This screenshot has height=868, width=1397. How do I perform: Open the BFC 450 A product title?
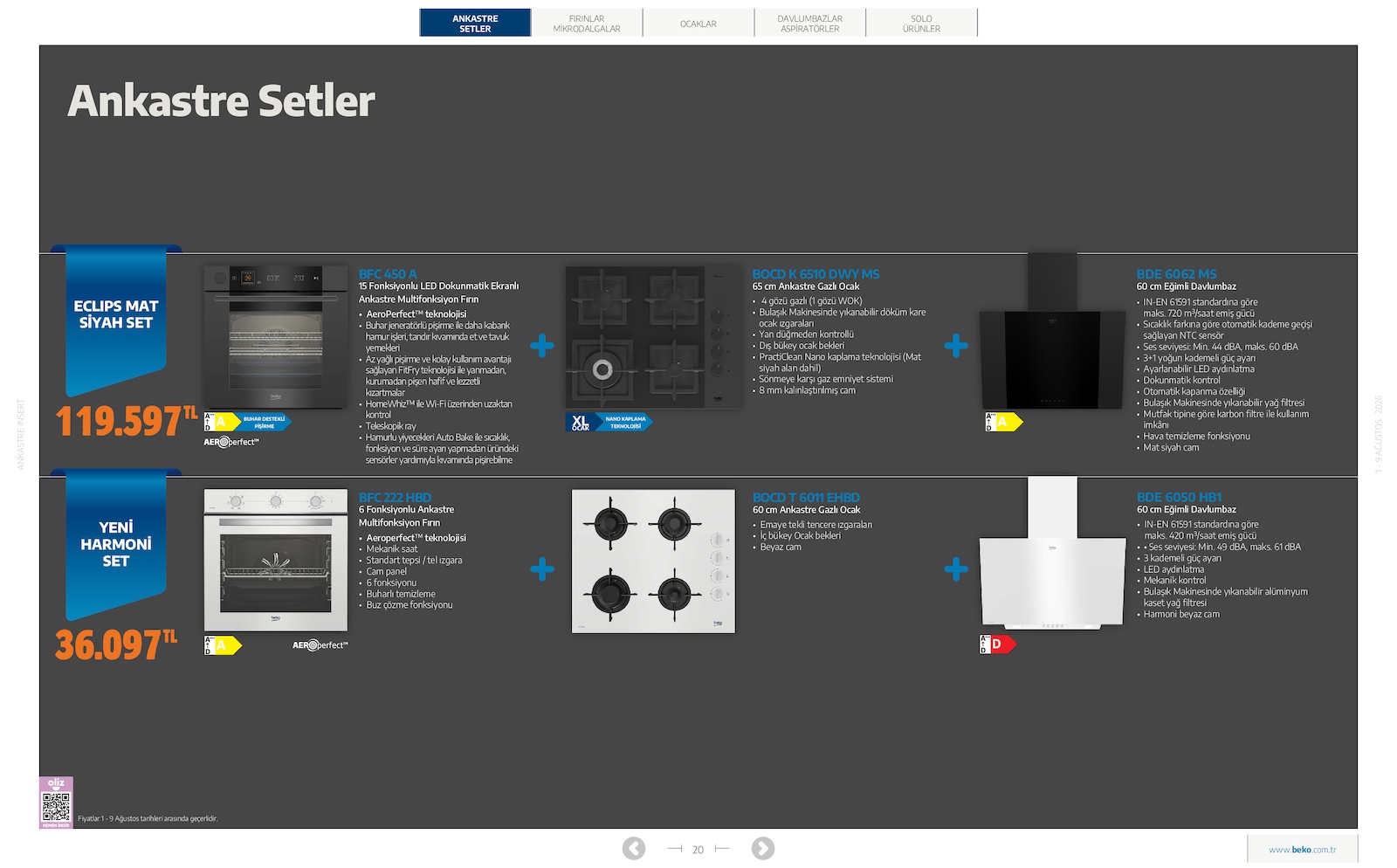(388, 274)
